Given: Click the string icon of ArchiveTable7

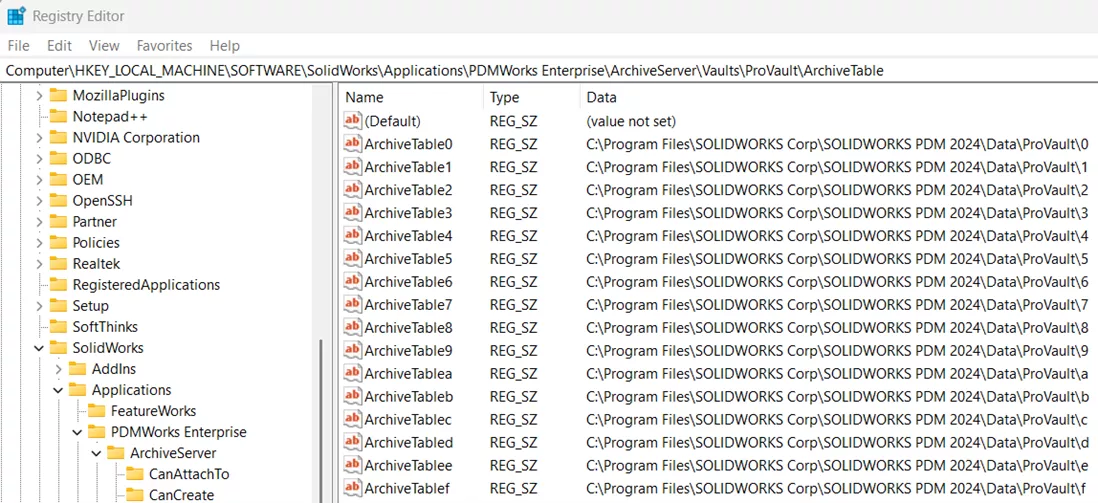Looking at the screenshot, I should [x=353, y=305].
